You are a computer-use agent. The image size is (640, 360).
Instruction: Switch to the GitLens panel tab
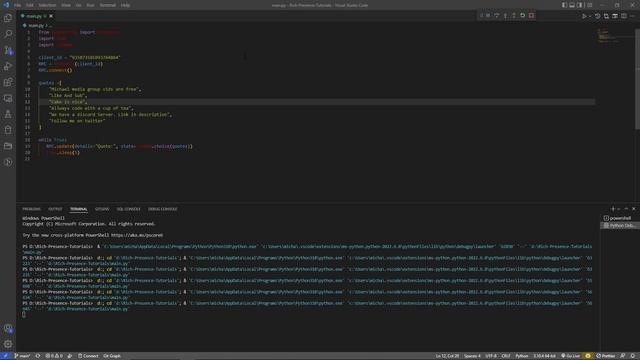(102, 209)
